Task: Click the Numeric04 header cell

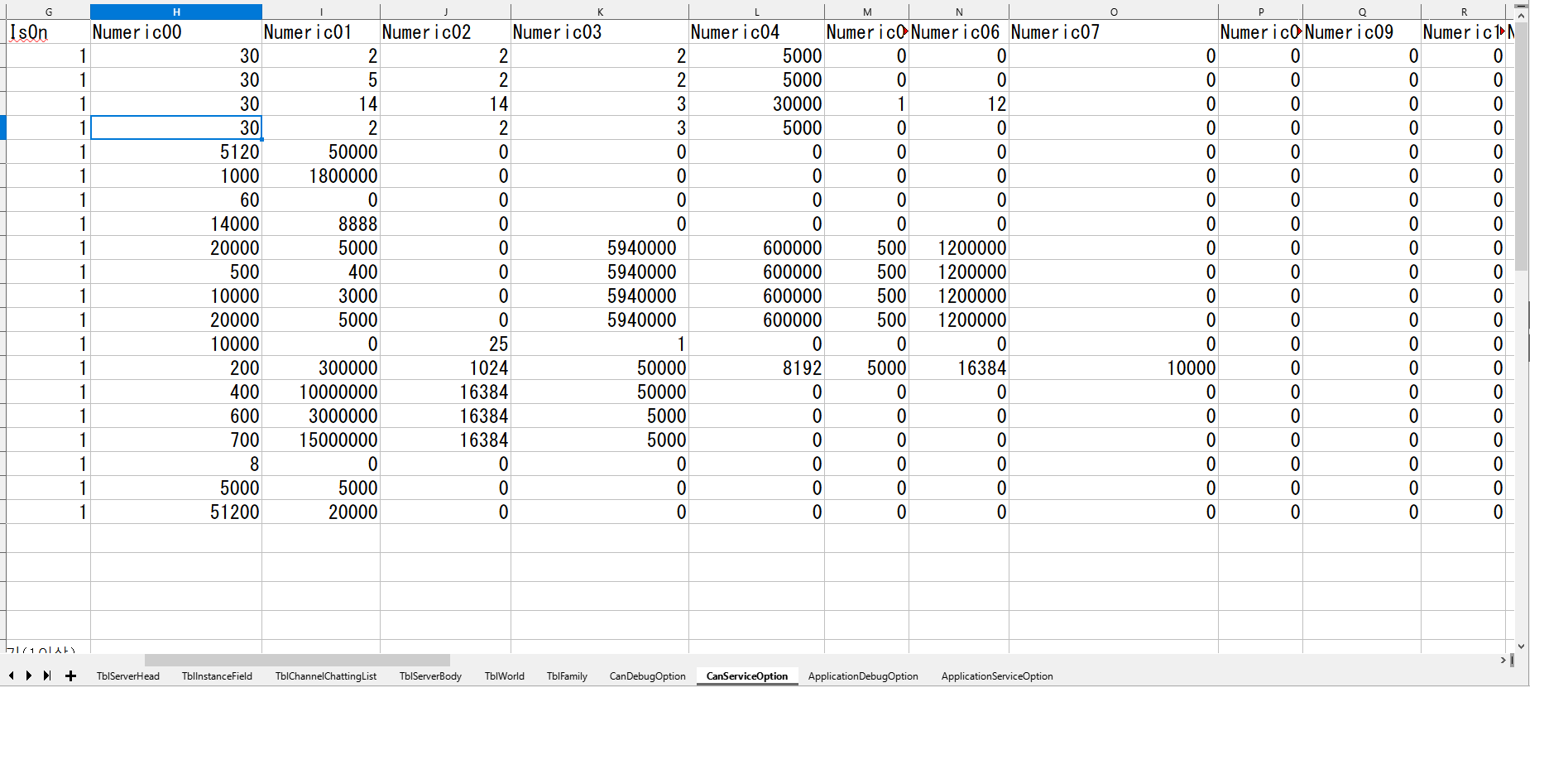Action: [x=755, y=32]
